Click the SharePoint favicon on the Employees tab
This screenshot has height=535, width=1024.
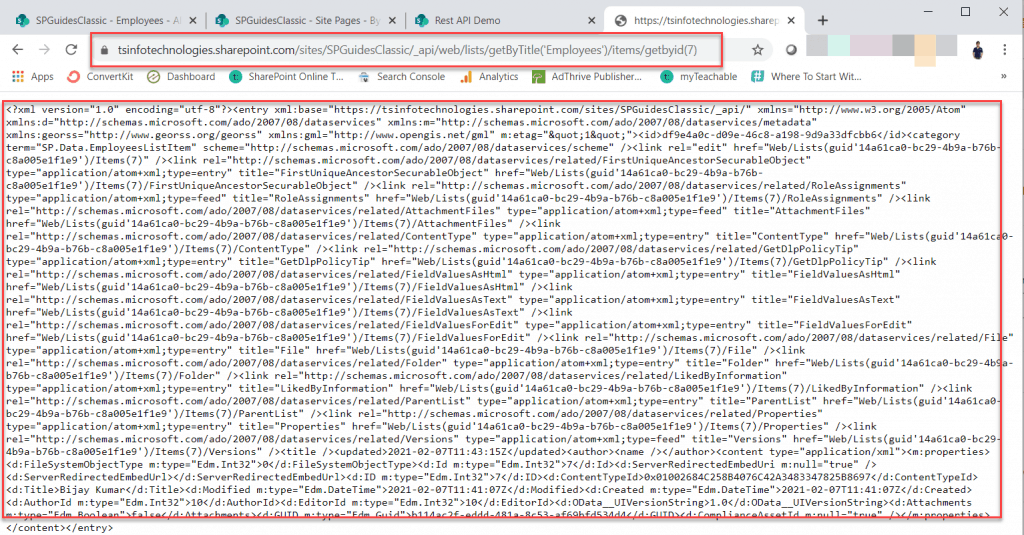tap(22, 20)
